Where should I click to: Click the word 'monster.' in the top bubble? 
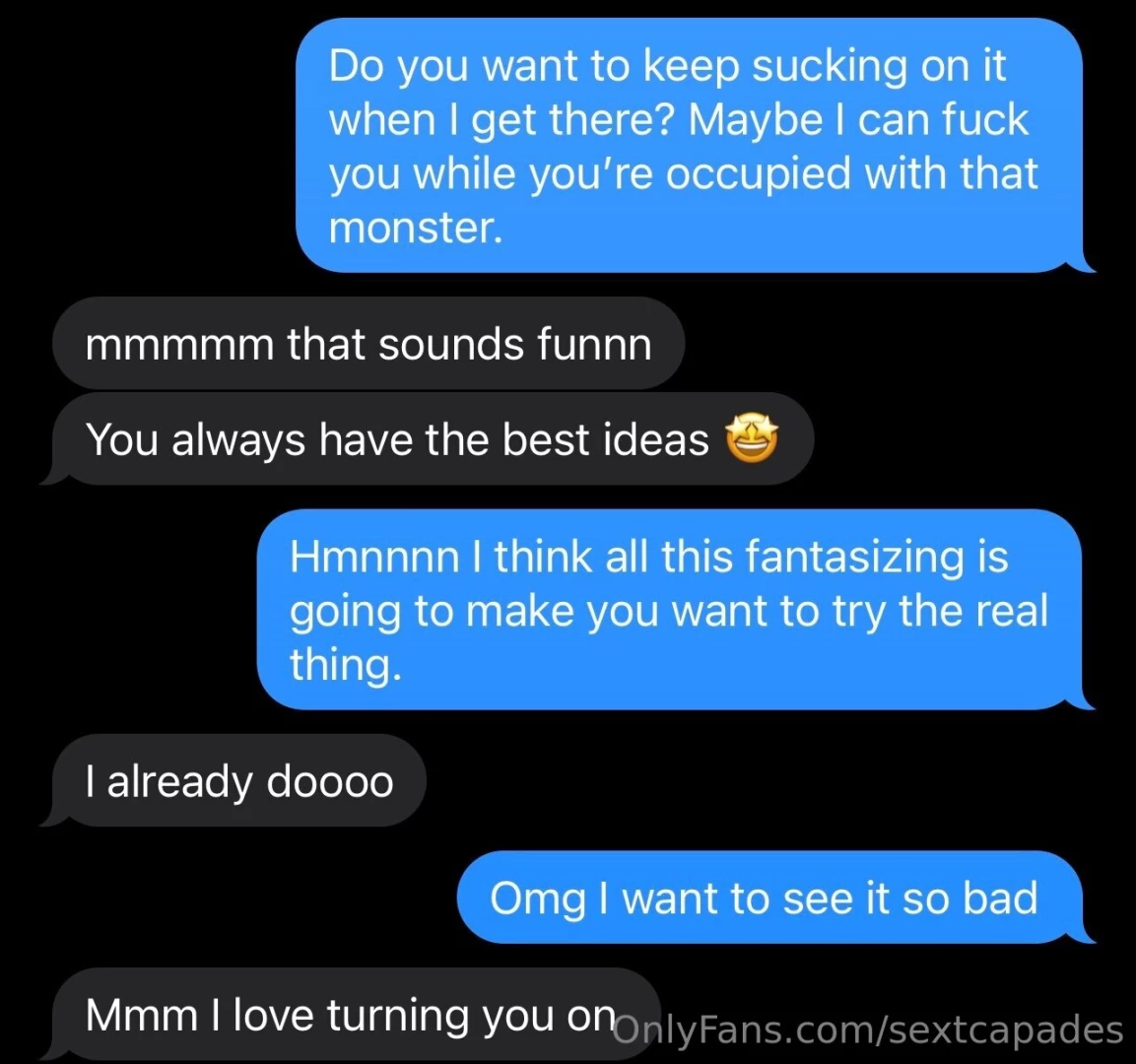point(415,229)
